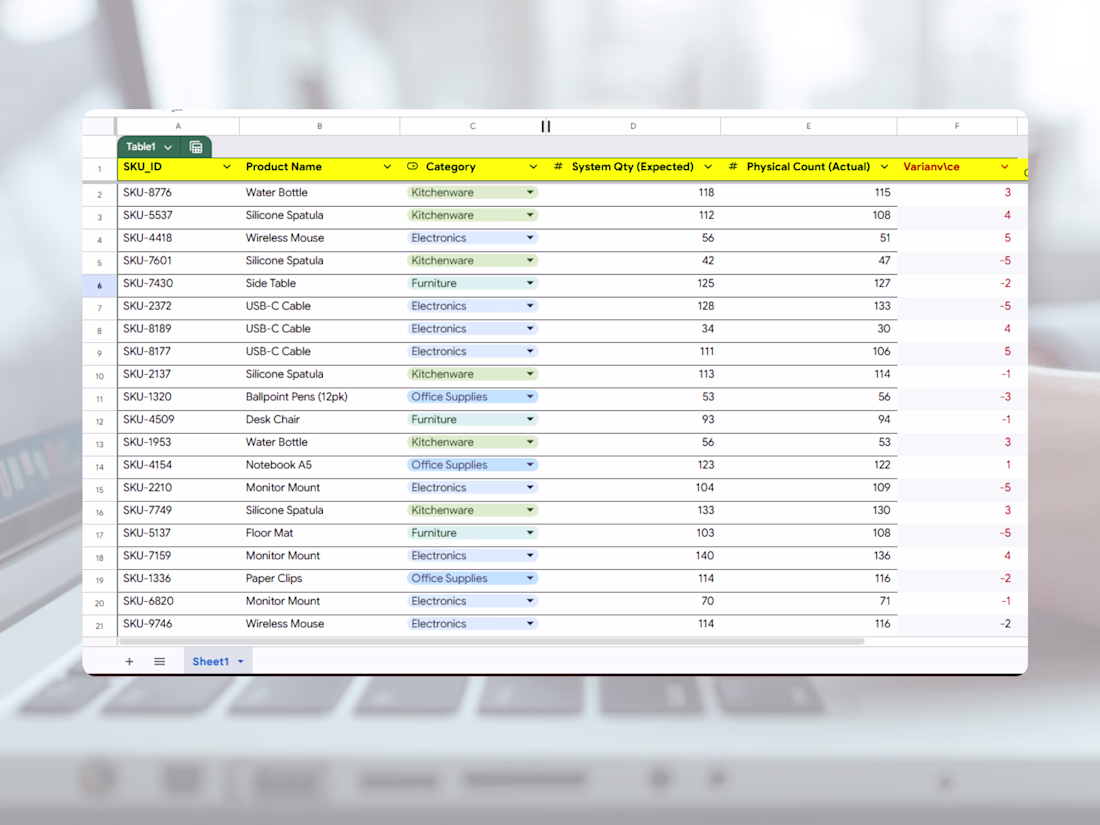Click the number type icon in Physical Count header
The image size is (1100, 825).
coord(733,166)
